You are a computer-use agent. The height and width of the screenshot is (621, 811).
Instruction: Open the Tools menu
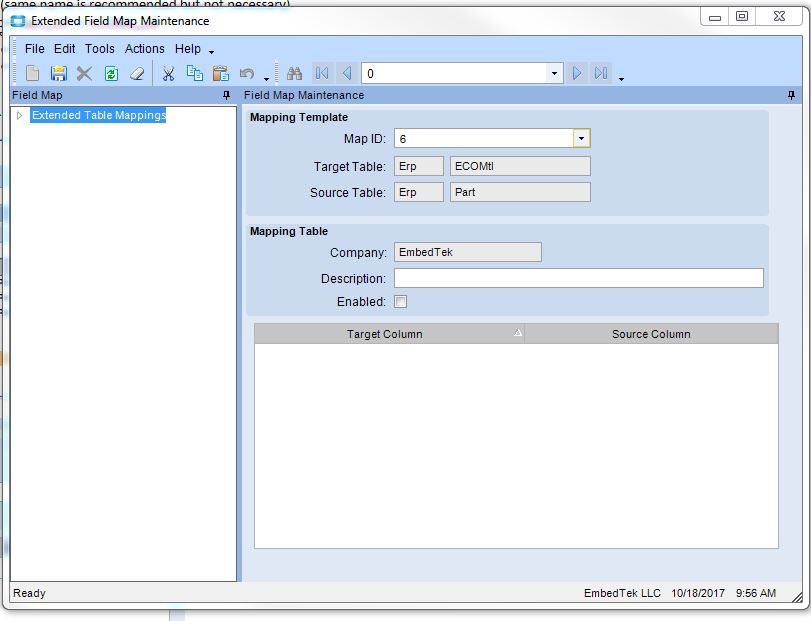click(100, 49)
